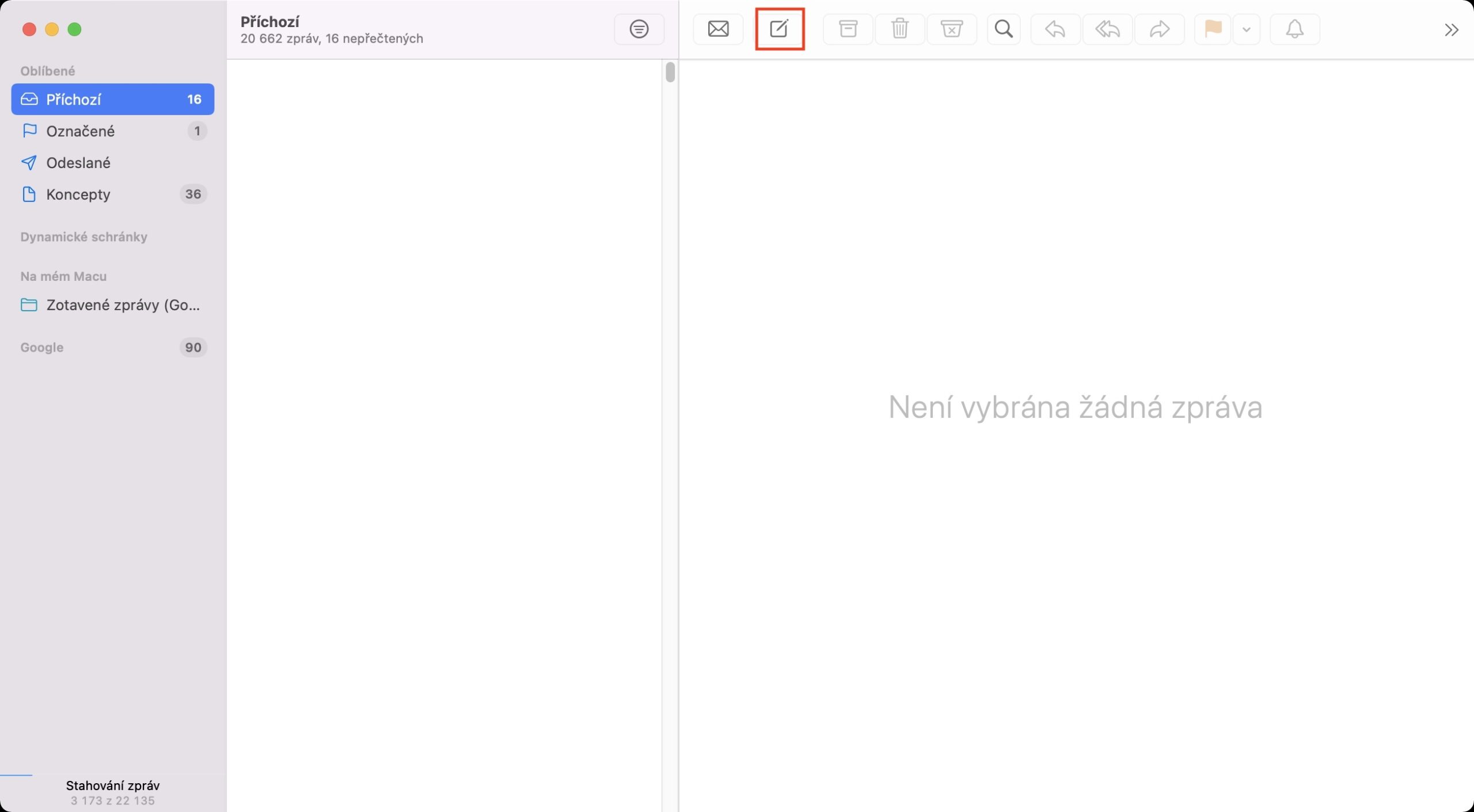Expand the Google account section

tap(42, 348)
